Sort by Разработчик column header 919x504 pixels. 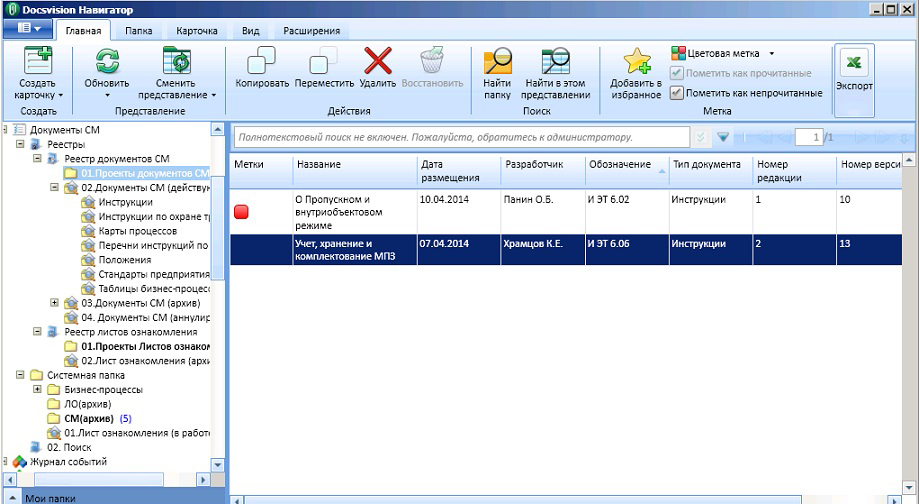pos(543,171)
